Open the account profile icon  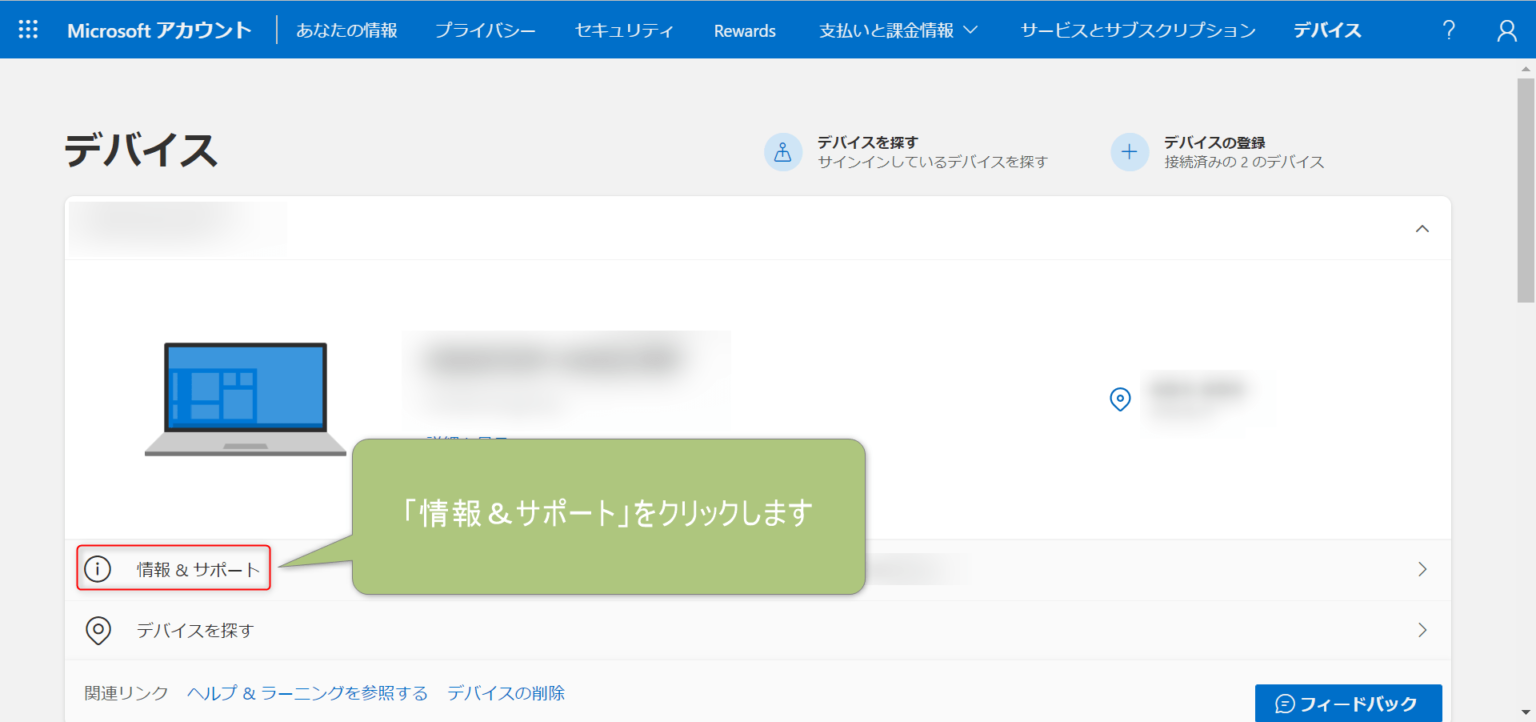[x=1506, y=29]
